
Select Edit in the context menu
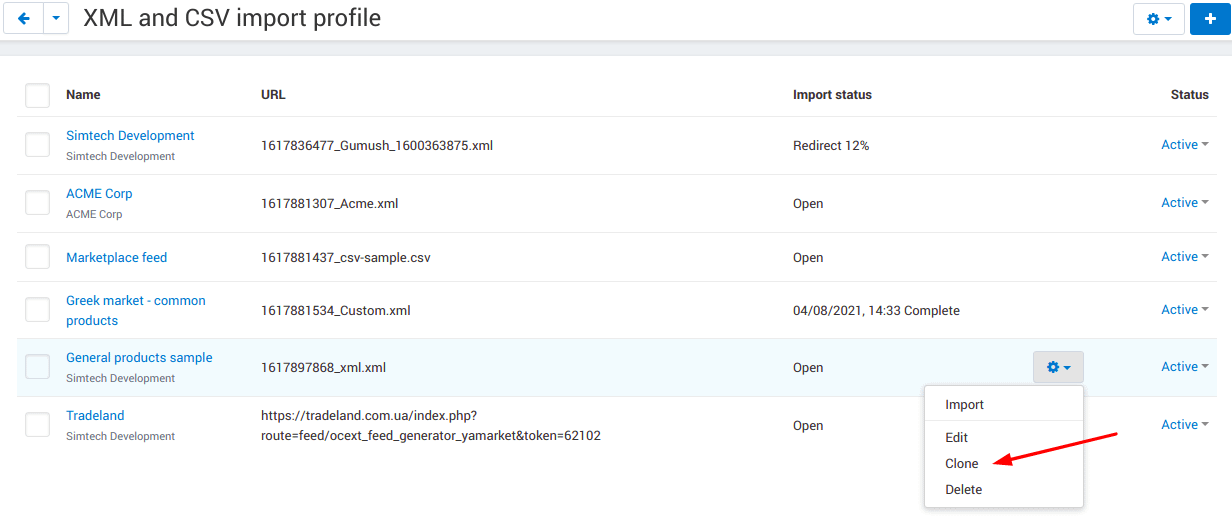click(957, 437)
